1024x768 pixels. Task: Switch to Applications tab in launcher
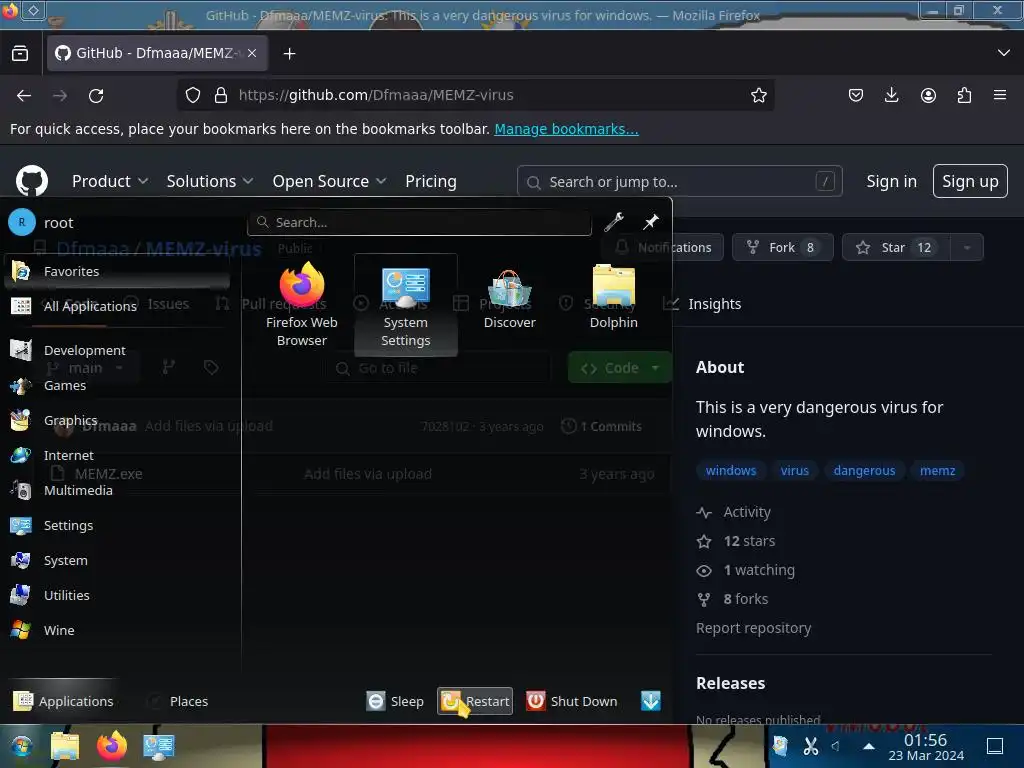63,701
